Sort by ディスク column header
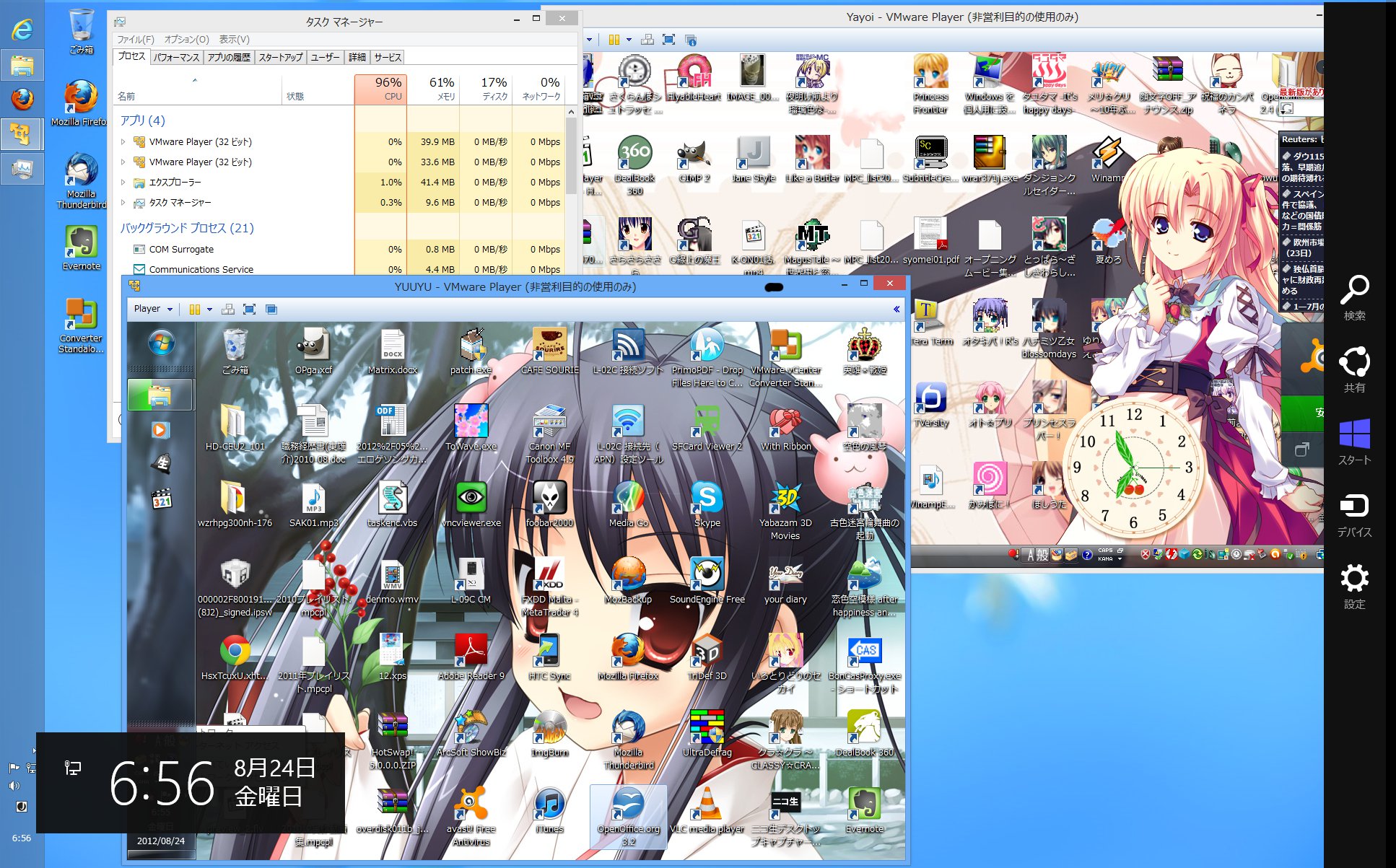This screenshot has height=868, width=1396. pyautogui.click(x=486, y=89)
